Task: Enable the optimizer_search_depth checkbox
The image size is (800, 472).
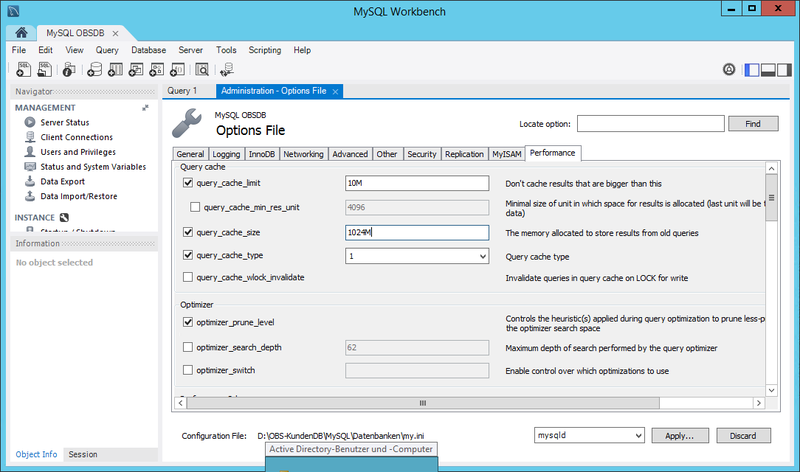Action: [x=188, y=347]
